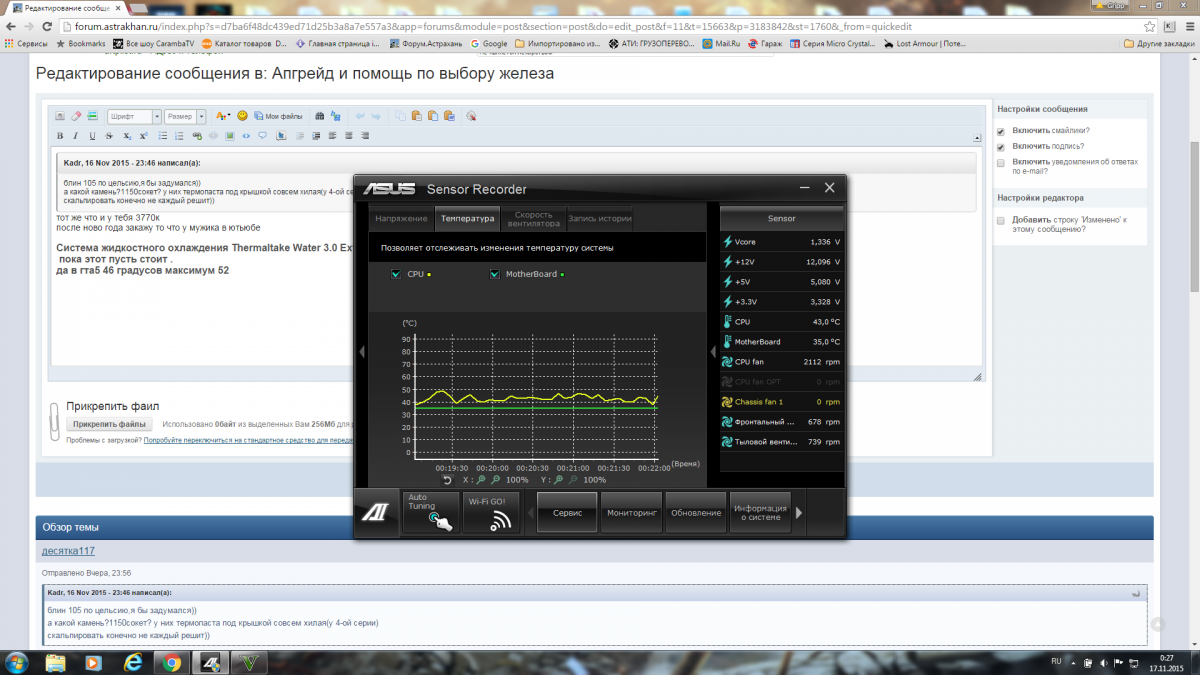Click the eraser remove-format icon
Screen dimensions: 1200x675
click(x=75, y=116)
